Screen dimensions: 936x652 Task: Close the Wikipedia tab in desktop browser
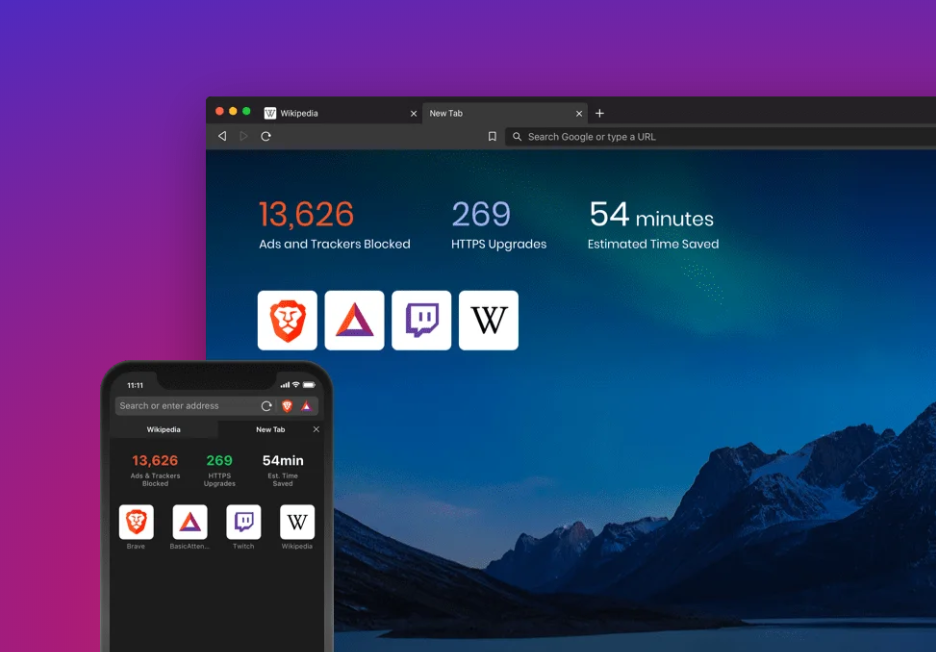[413, 113]
